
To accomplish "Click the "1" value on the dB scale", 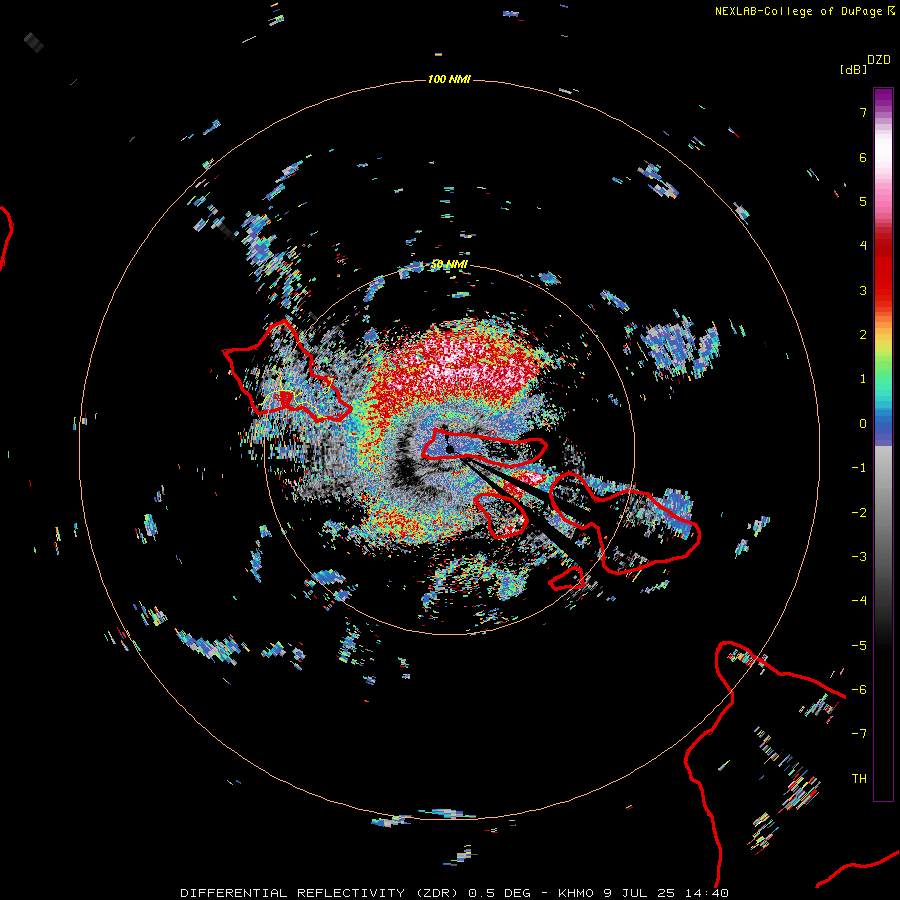I will (863, 379).
